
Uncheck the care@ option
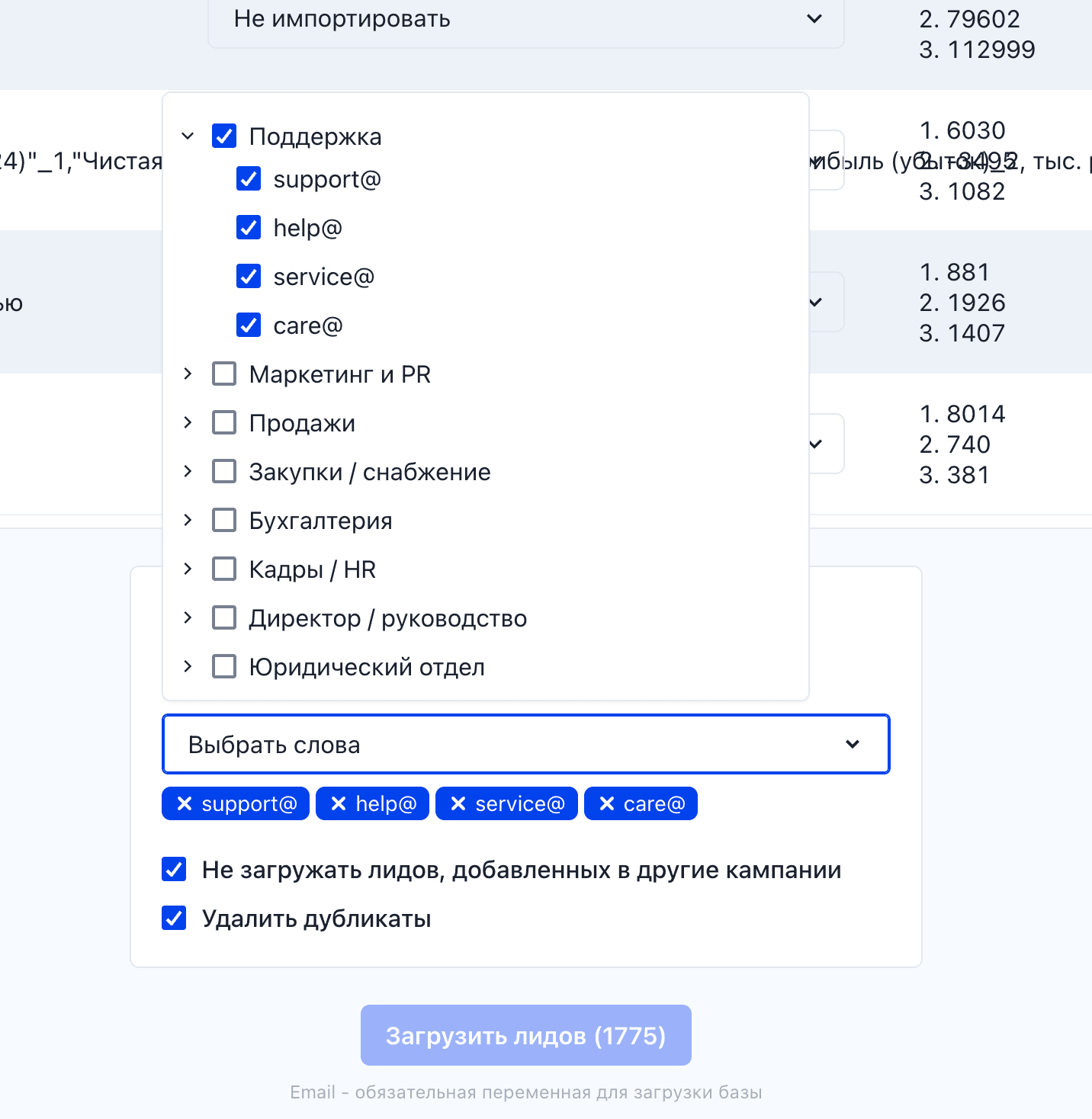point(249,325)
